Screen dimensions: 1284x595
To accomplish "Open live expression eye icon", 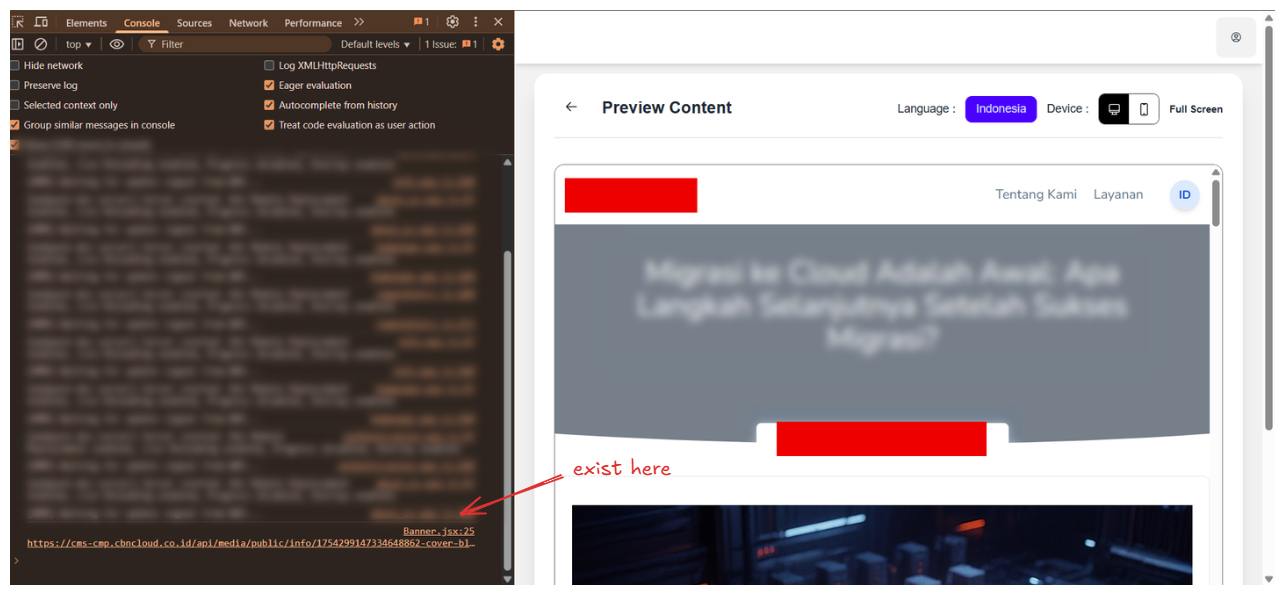I will click(x=117, y=44).
